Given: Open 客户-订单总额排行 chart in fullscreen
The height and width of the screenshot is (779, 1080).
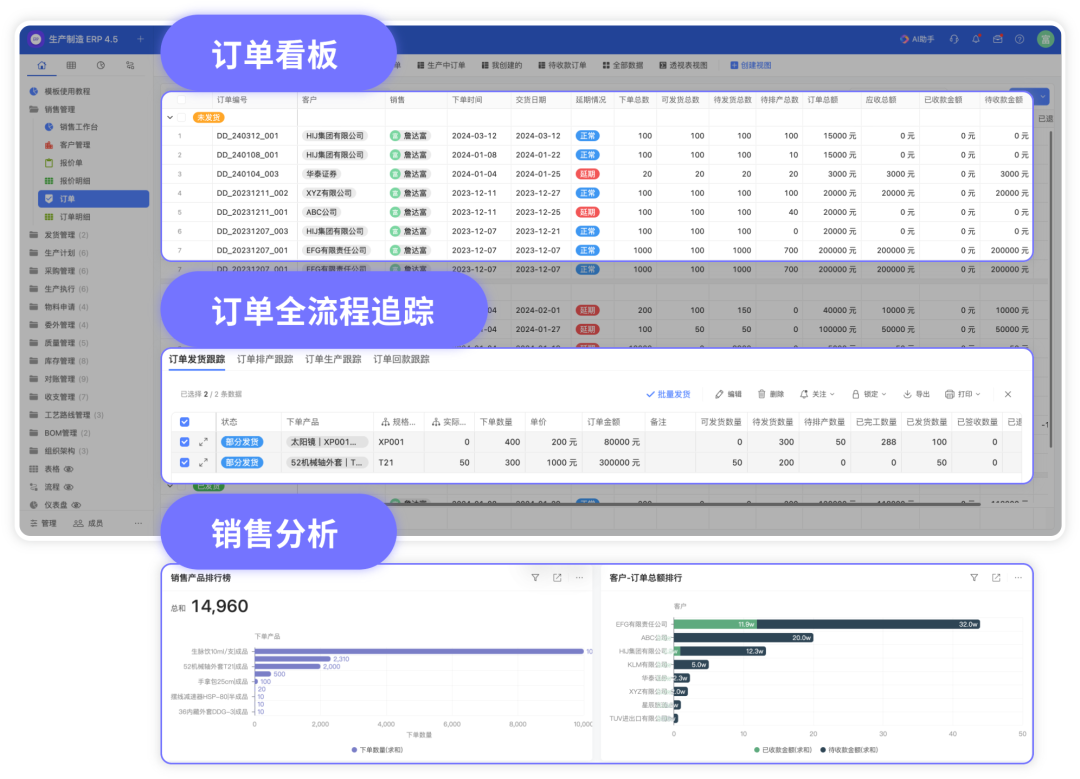Looking at the screenshot, I should 996,578.
